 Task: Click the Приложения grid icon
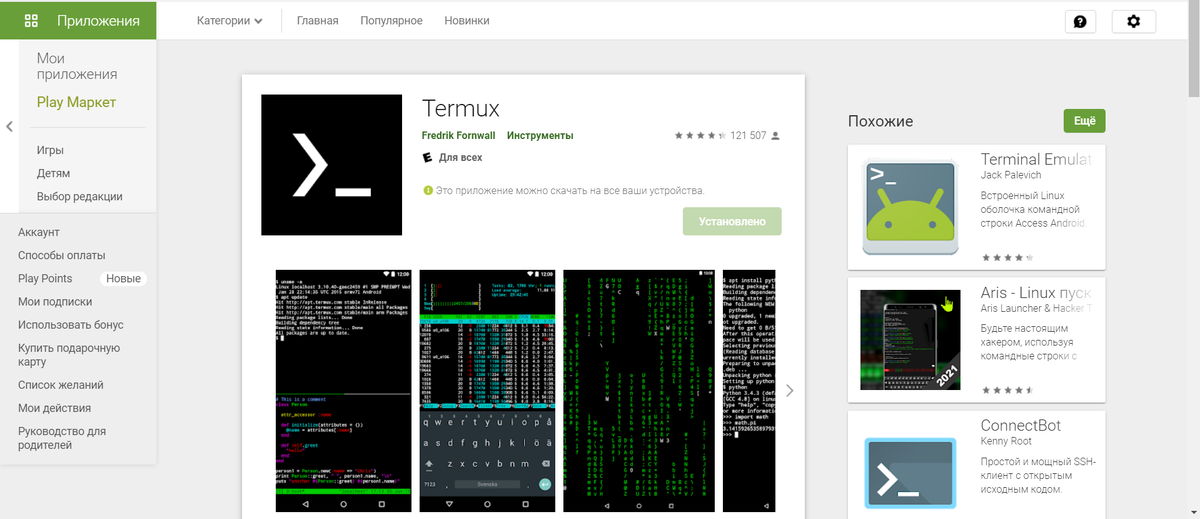(31, 20)
